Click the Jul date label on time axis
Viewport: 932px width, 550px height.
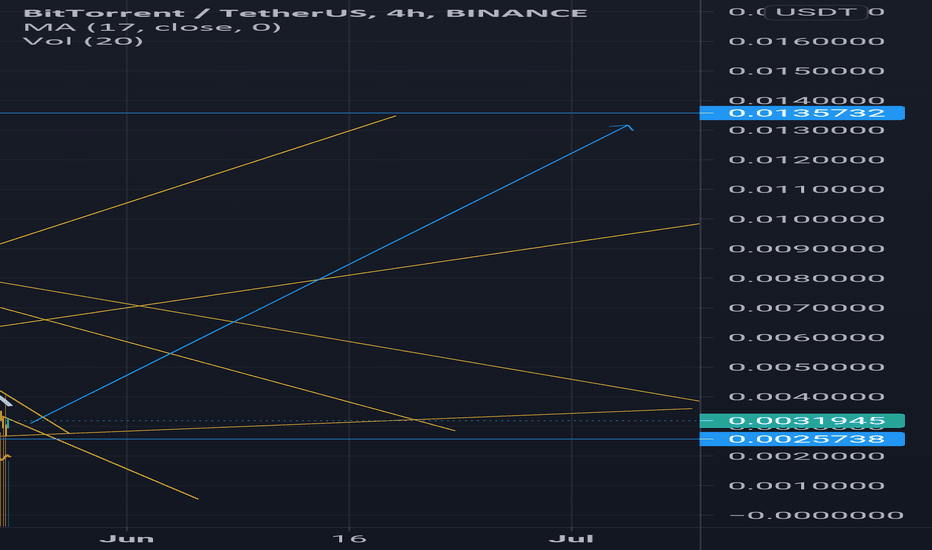pos(571,539)
